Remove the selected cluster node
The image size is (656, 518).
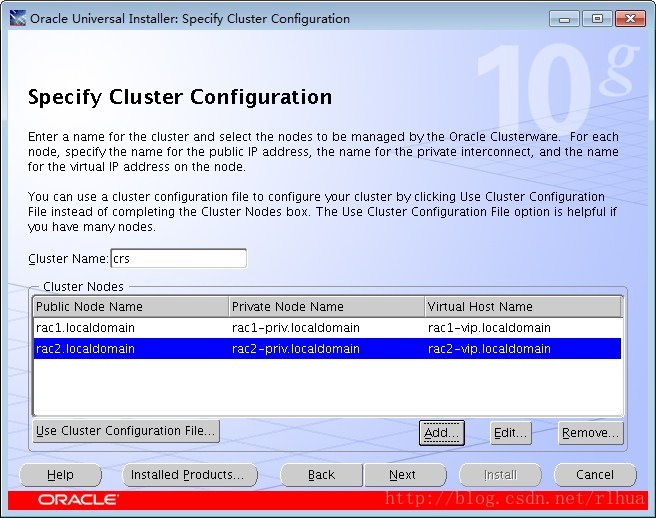click(591, 433)
